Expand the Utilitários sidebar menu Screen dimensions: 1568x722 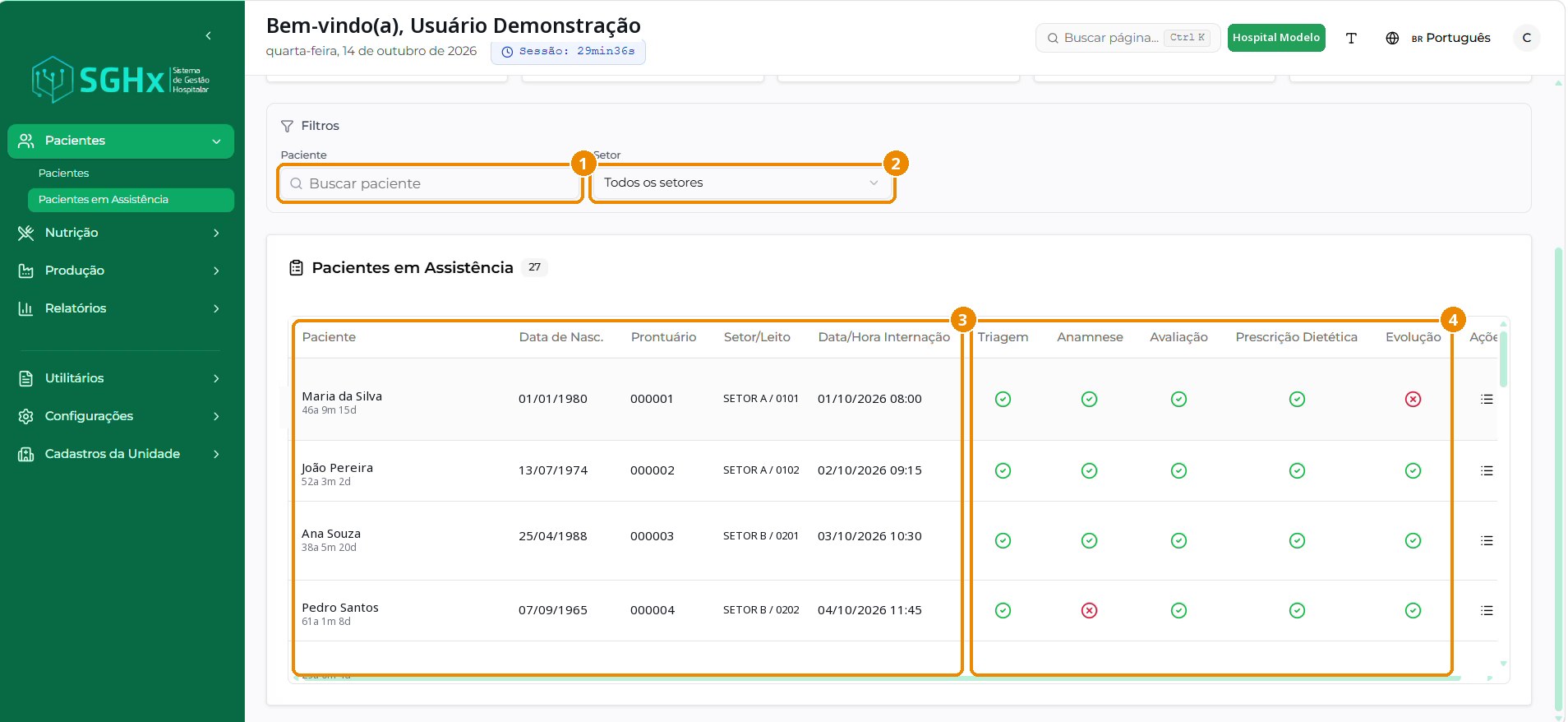(x=121, y=378)
